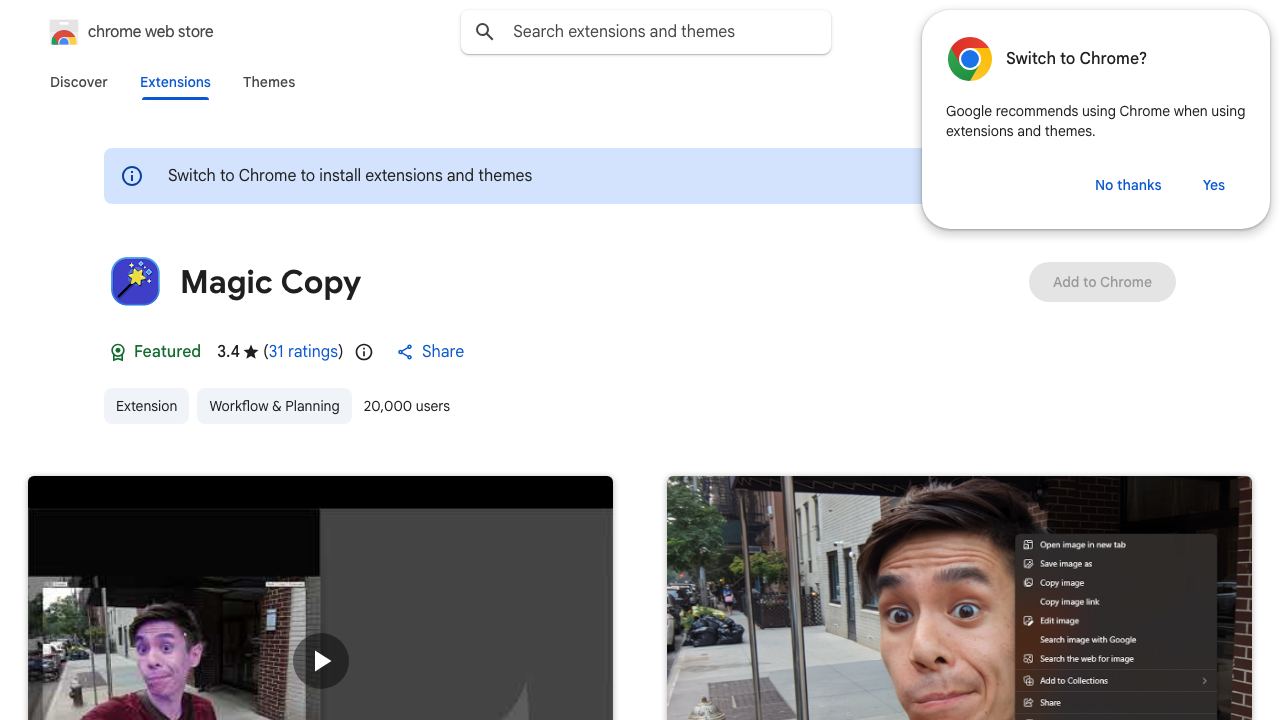Click the info icon in blue banner

(132, 176)
